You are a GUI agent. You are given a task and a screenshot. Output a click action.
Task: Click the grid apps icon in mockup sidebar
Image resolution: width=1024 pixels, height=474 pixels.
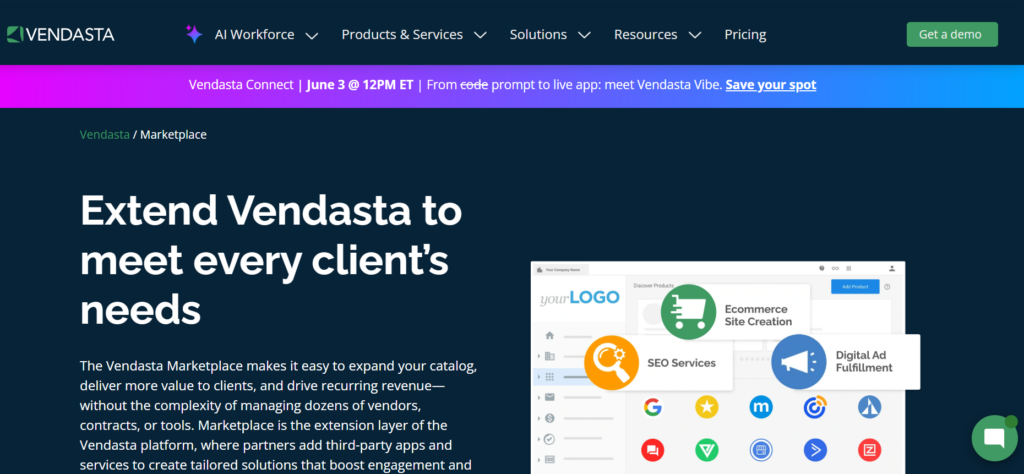549,377
